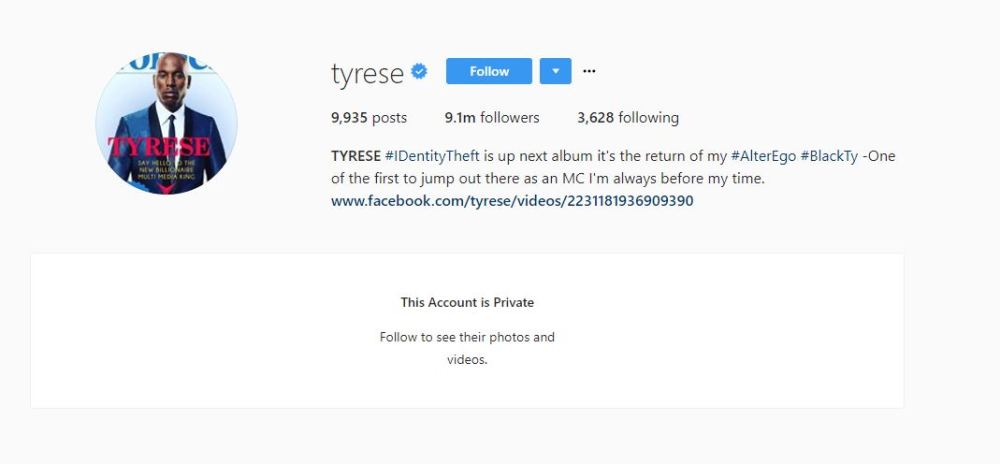The image size is (1000, 464).
Task: Visit the facebook.com/tyrese videos link
Action: (512, 201)
